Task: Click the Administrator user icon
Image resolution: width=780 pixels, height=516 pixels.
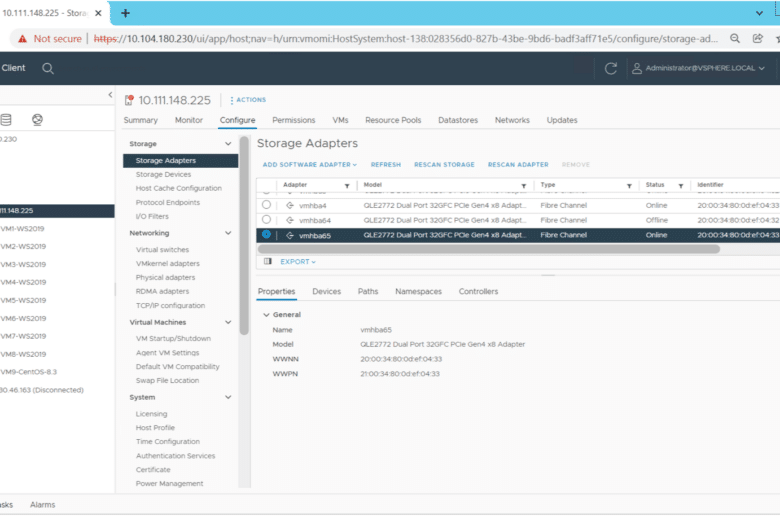Action: [x=636, y=68]
